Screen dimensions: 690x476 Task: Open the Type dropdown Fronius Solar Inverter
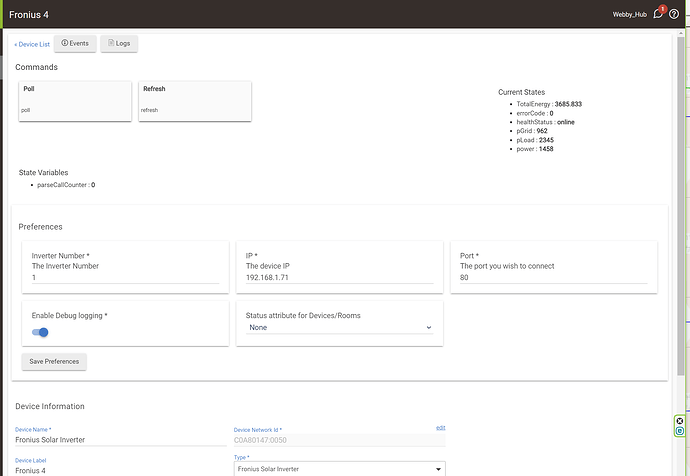[x=339, y=469]
